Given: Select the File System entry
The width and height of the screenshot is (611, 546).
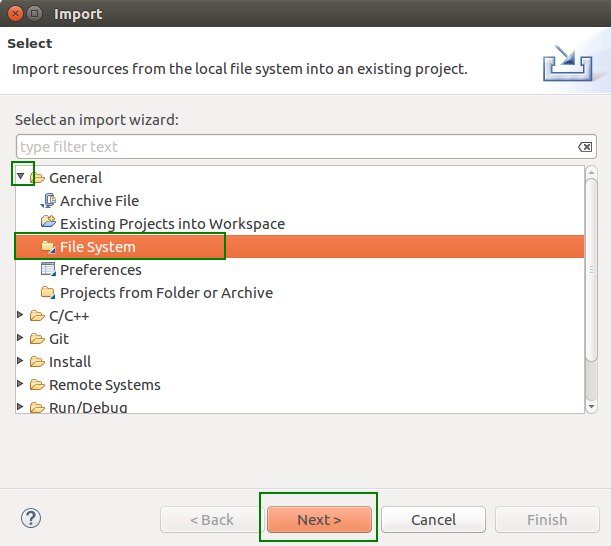Looking at the screenshot, I should [x=97, y=247].
